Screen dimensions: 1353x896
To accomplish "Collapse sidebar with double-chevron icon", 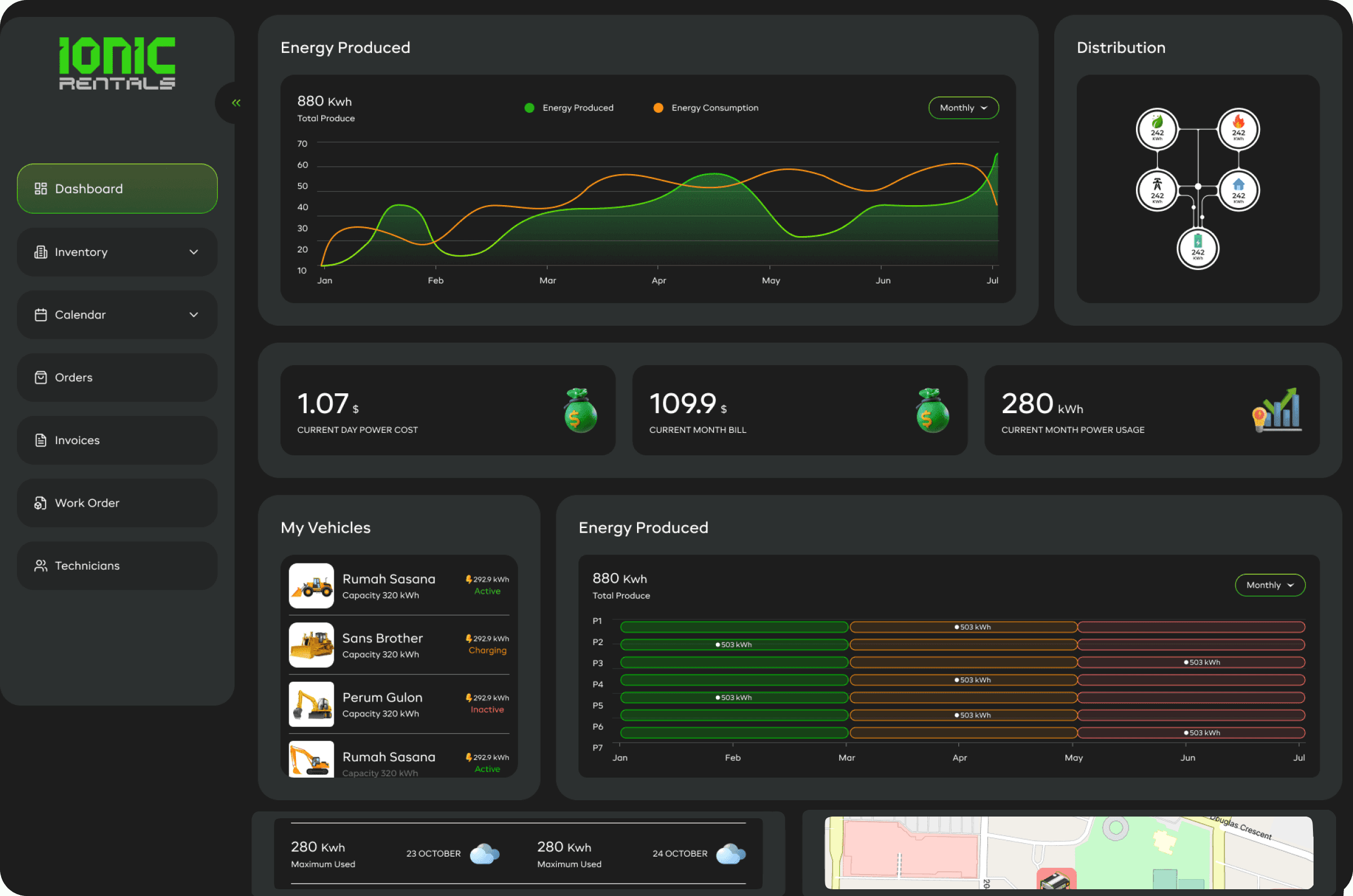I will [x=236, y=103].
